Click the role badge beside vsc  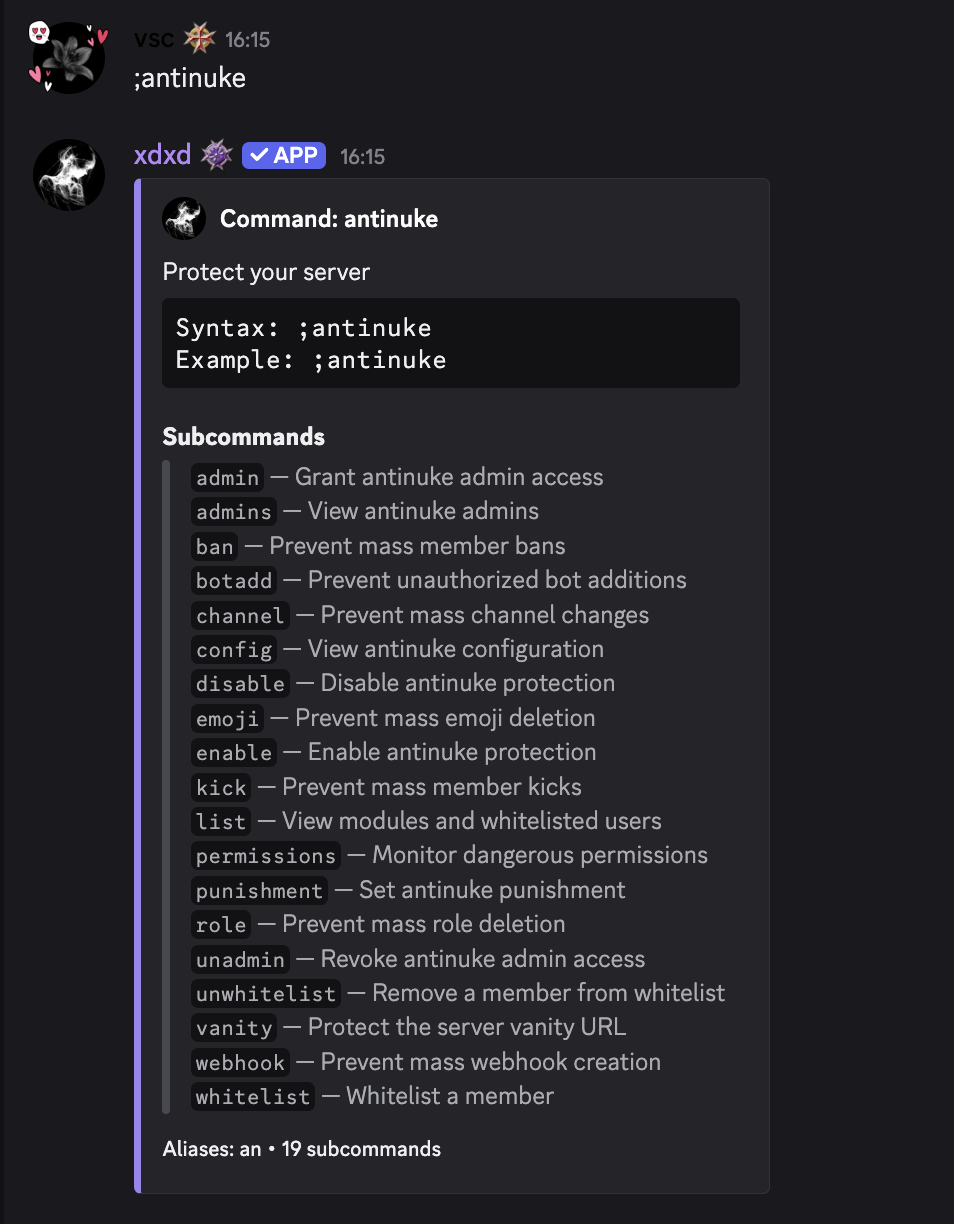[200, 40]
